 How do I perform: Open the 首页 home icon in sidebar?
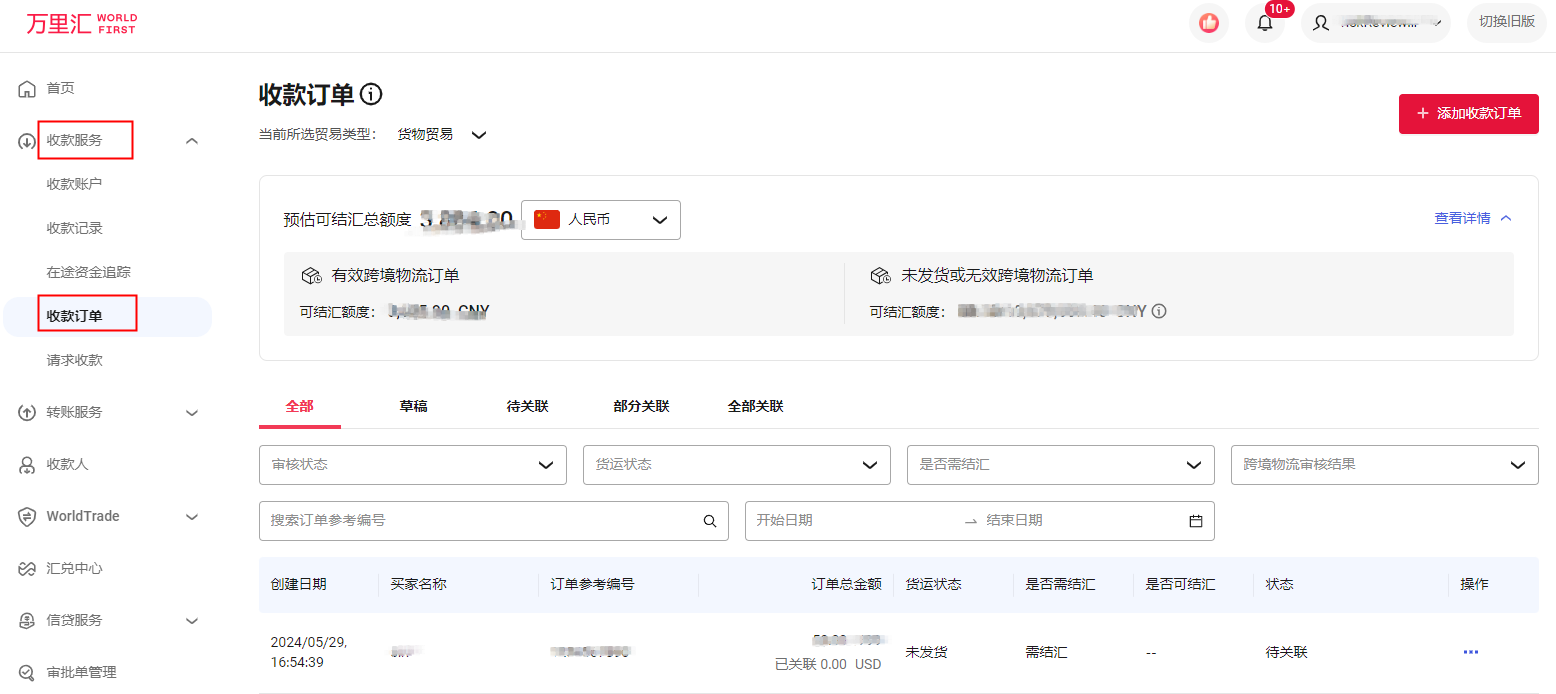pos(26,88)
